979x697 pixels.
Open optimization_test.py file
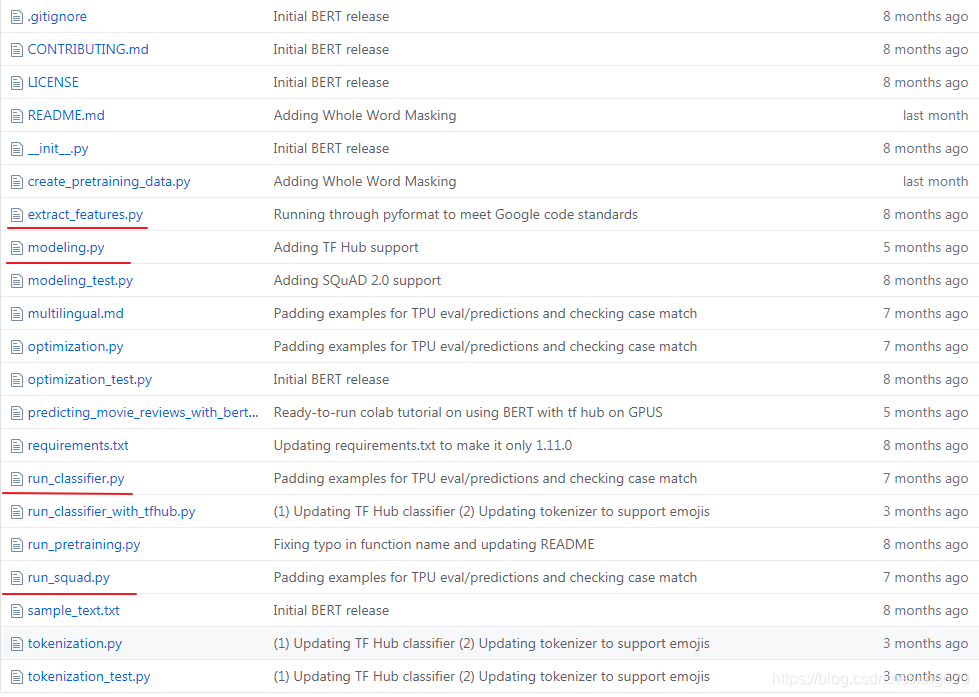90,380
